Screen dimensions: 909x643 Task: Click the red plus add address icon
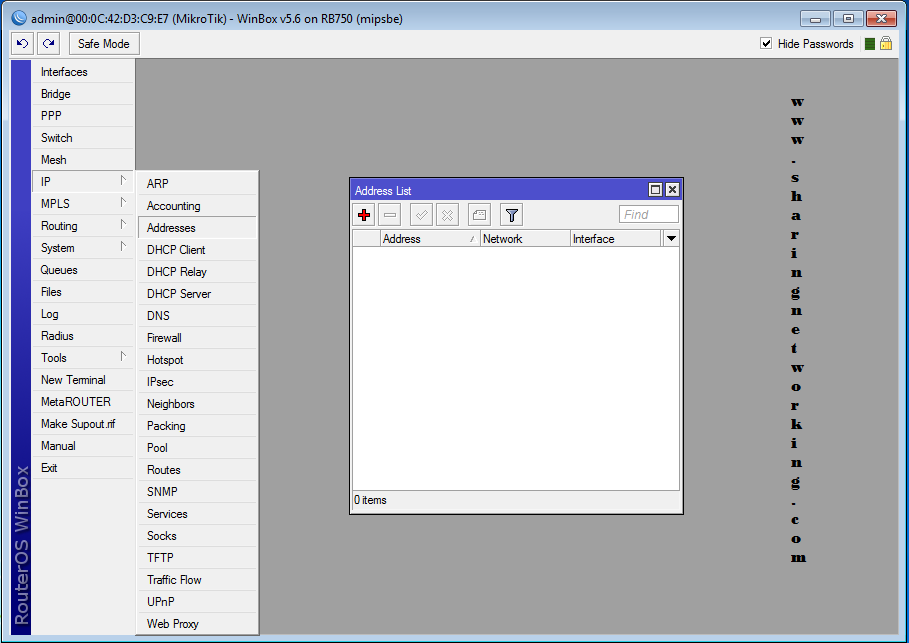(x=364, y=215)
